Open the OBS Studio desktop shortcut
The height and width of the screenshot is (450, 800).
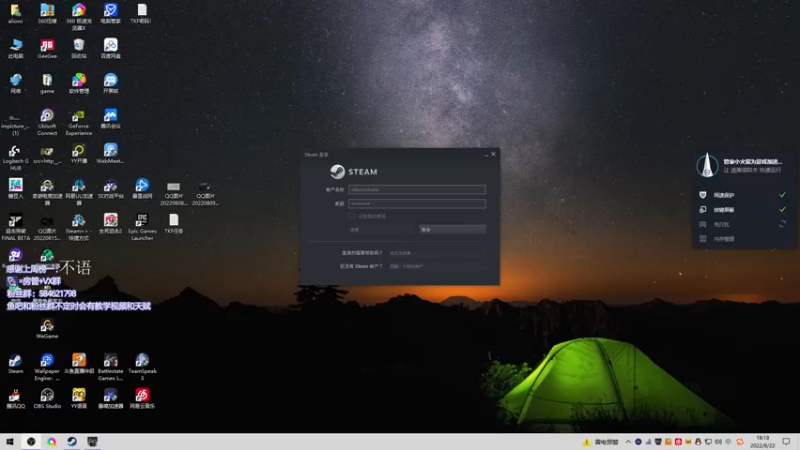tap(47, 398)
